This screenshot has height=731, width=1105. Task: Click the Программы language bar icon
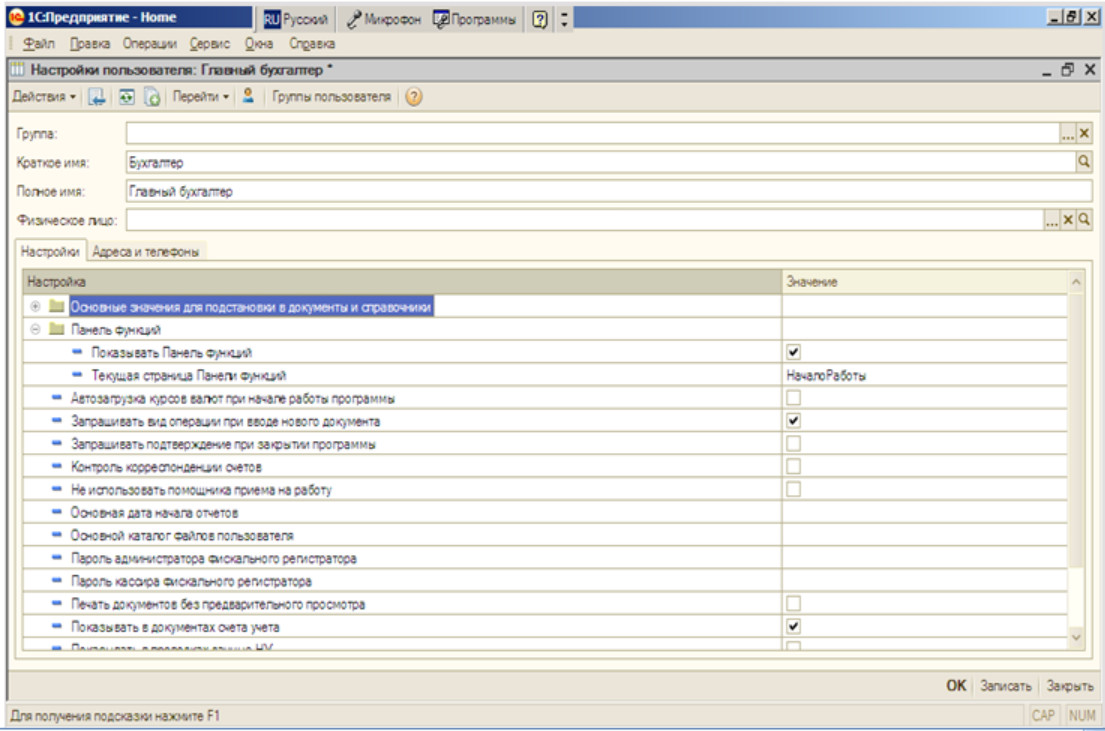tap(475, 19)
